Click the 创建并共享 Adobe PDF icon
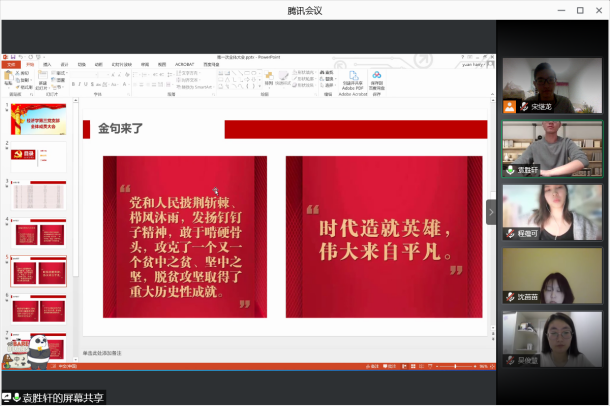Screen dimensions: 610x406 coord(350,77)
